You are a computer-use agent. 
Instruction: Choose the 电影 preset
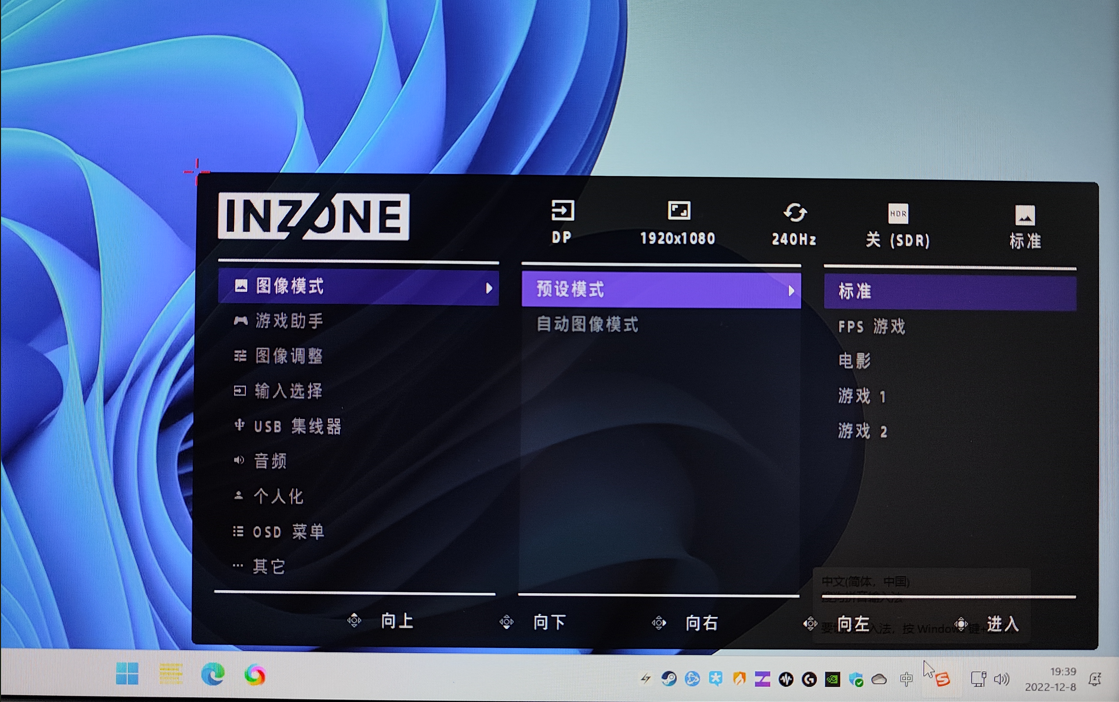pyautogui.click(x=854, y=361)
